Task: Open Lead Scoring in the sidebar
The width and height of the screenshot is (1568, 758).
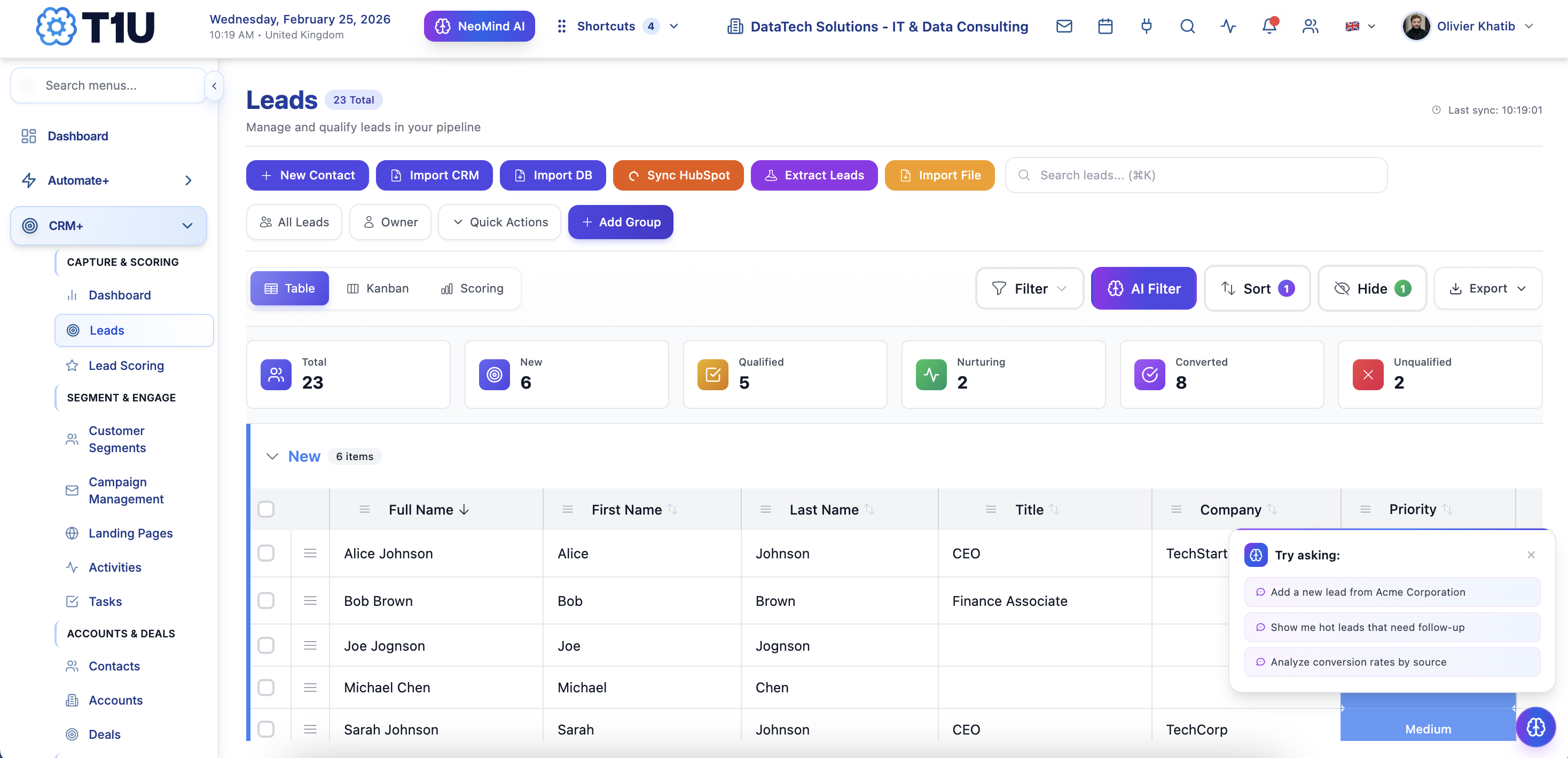Action: click(x=126, y=366)
